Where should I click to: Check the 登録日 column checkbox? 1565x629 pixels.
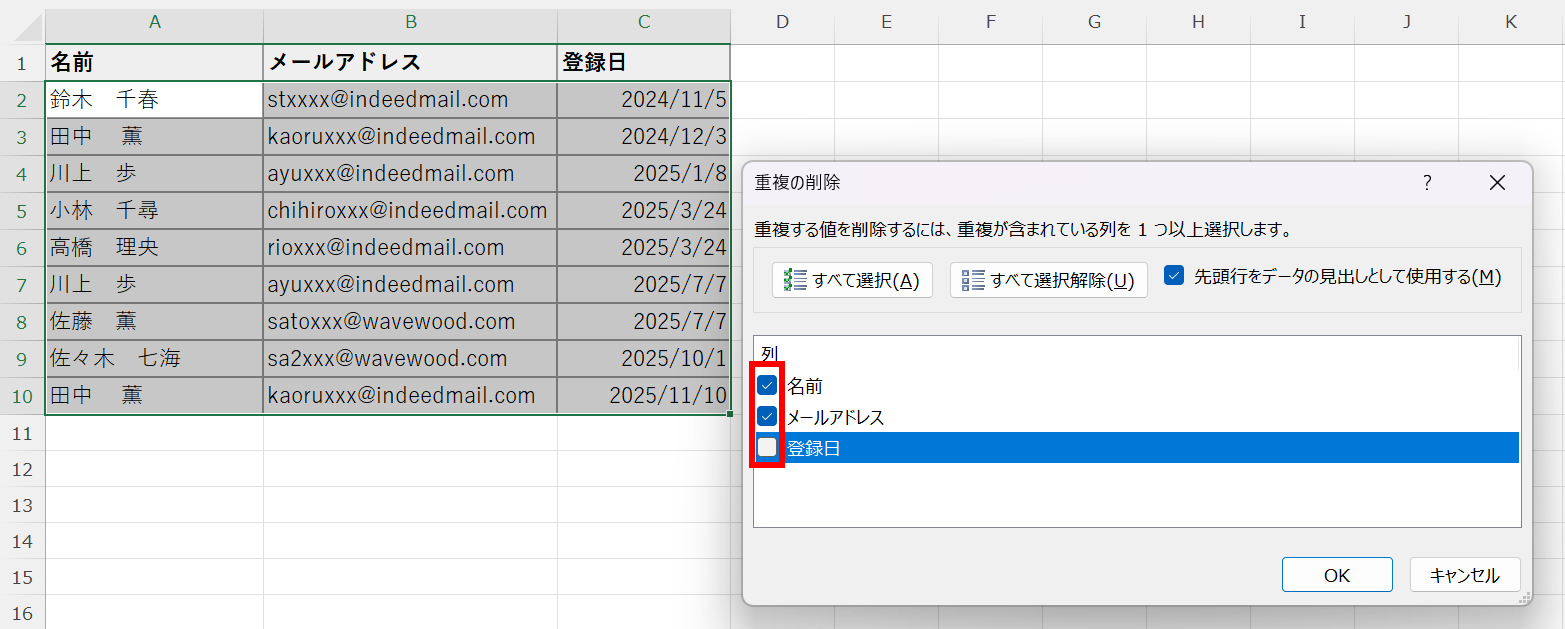(x=767, y=447)
